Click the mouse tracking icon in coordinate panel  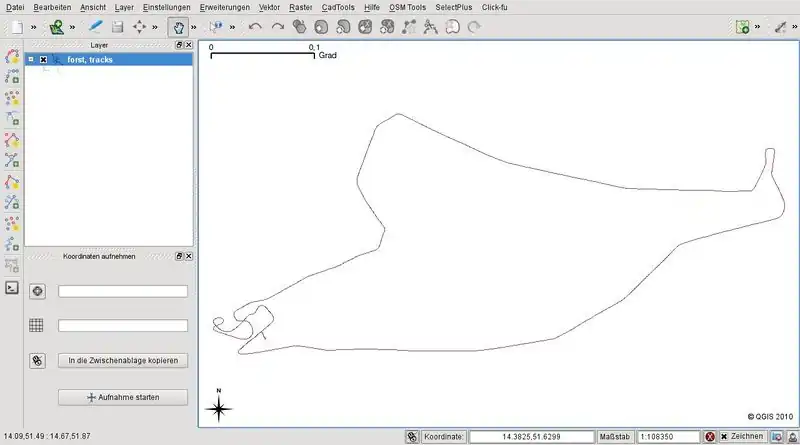pos(37,361)
